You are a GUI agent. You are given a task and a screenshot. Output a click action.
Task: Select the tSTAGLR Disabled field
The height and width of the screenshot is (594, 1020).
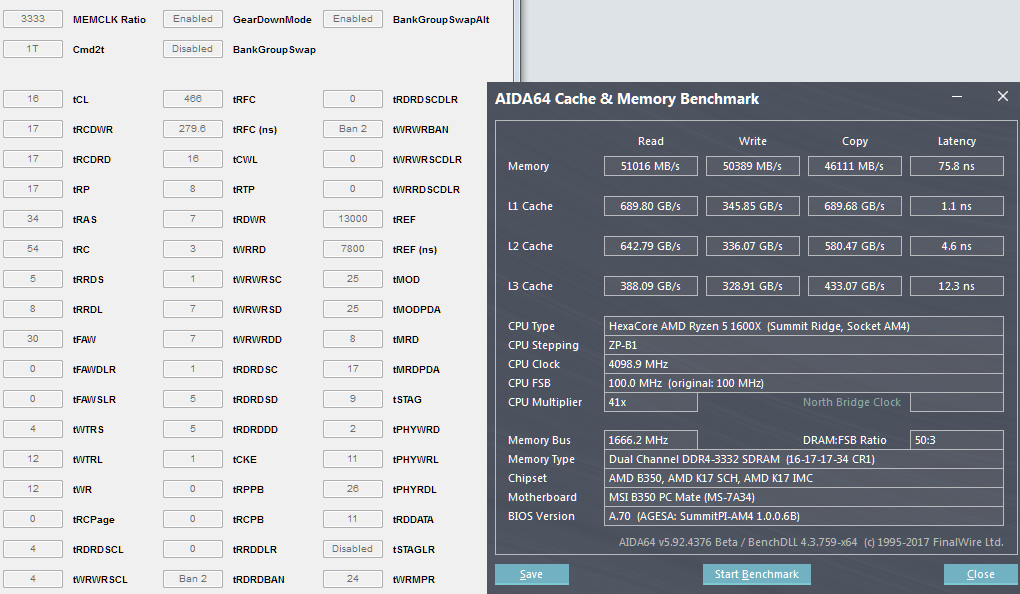coord(353,548)
